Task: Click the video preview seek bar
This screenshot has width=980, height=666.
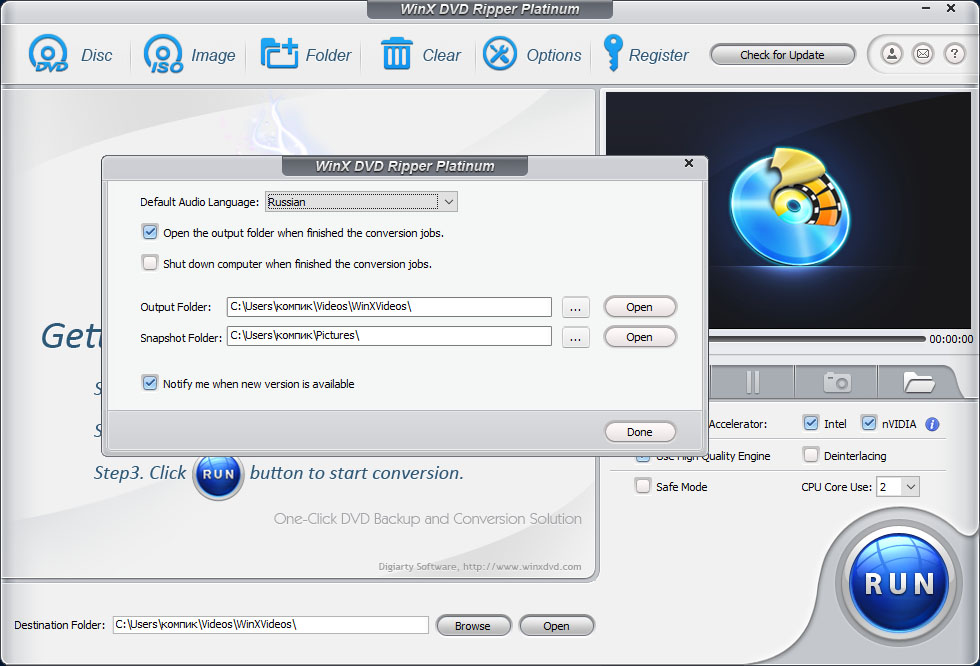Action: pos(816,339)
